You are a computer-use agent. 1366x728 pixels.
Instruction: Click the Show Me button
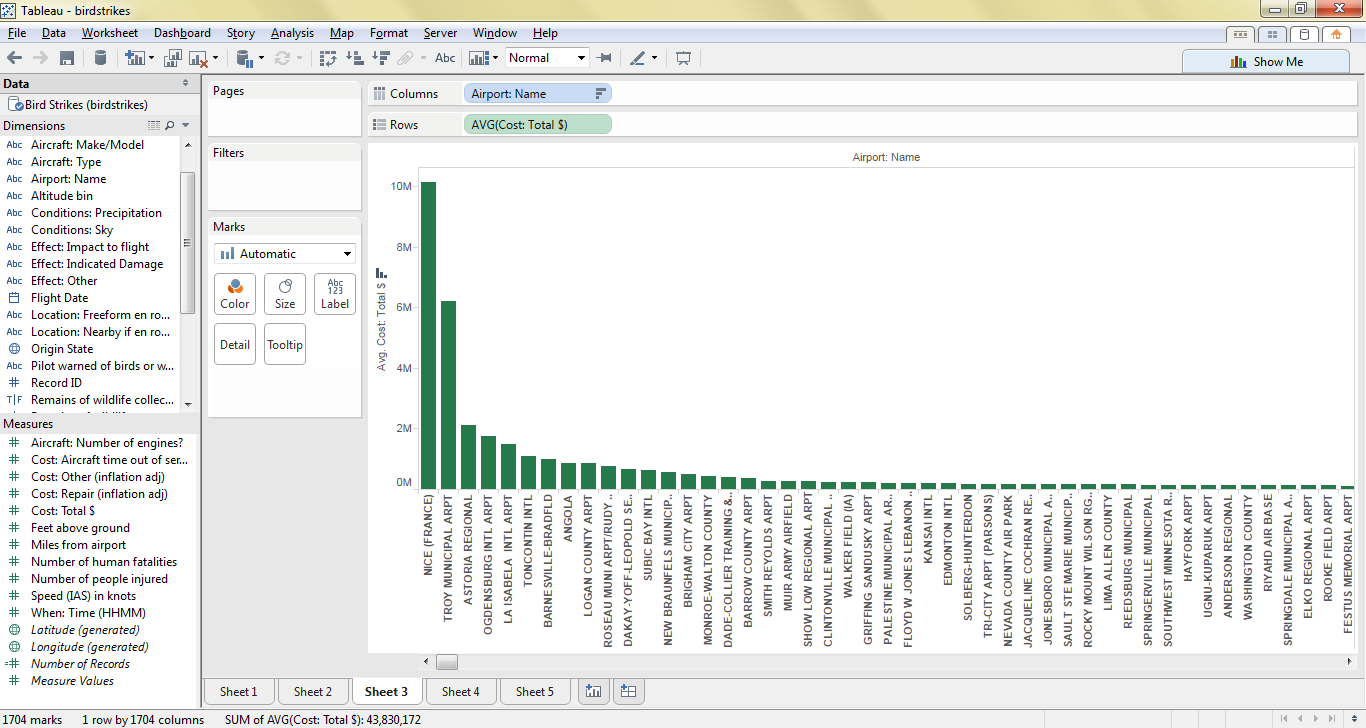pos(1266,61)
